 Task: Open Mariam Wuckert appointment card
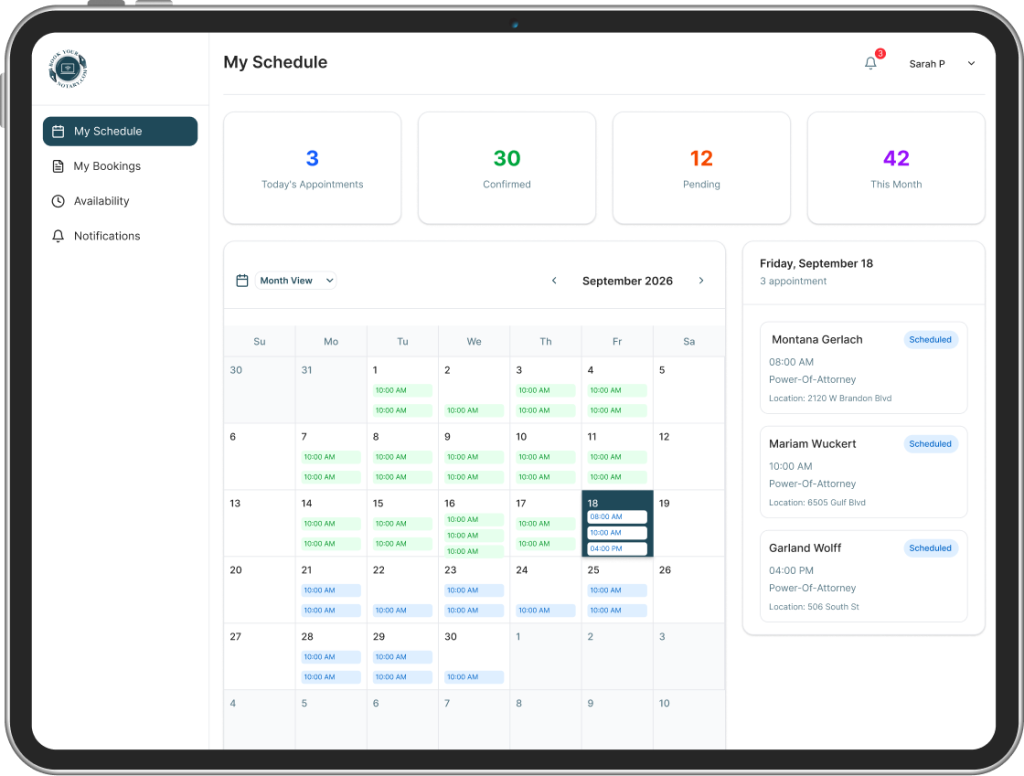click(x=863, y=472)
